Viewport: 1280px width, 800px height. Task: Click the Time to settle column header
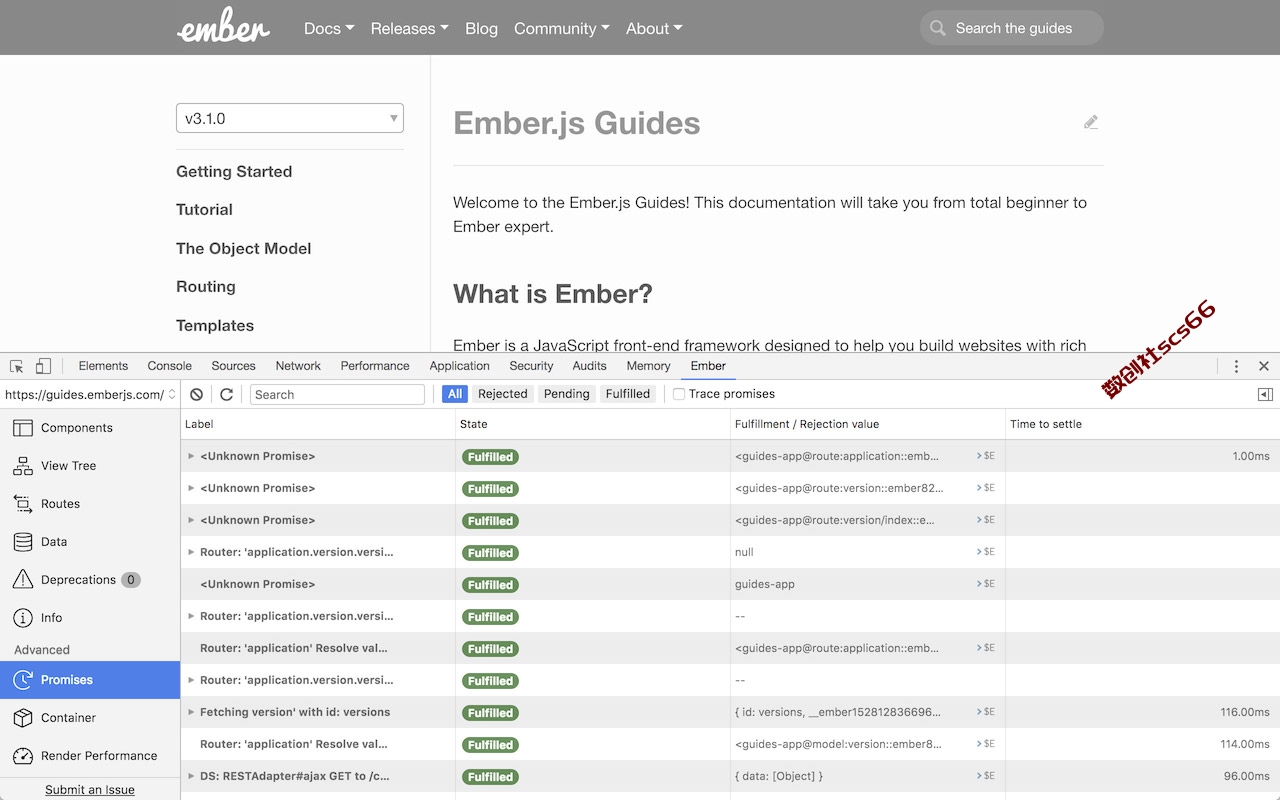point(1143,424)
